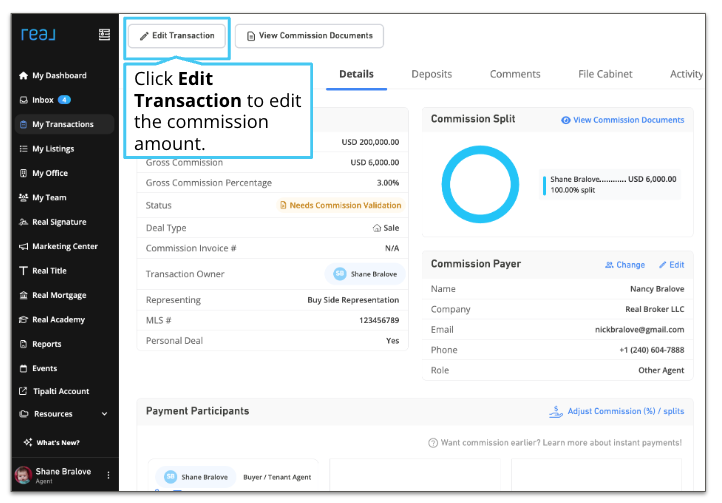722x503 pixels.
Task: Open My Listings in the sidebar
Action: (x=52, y=149)
